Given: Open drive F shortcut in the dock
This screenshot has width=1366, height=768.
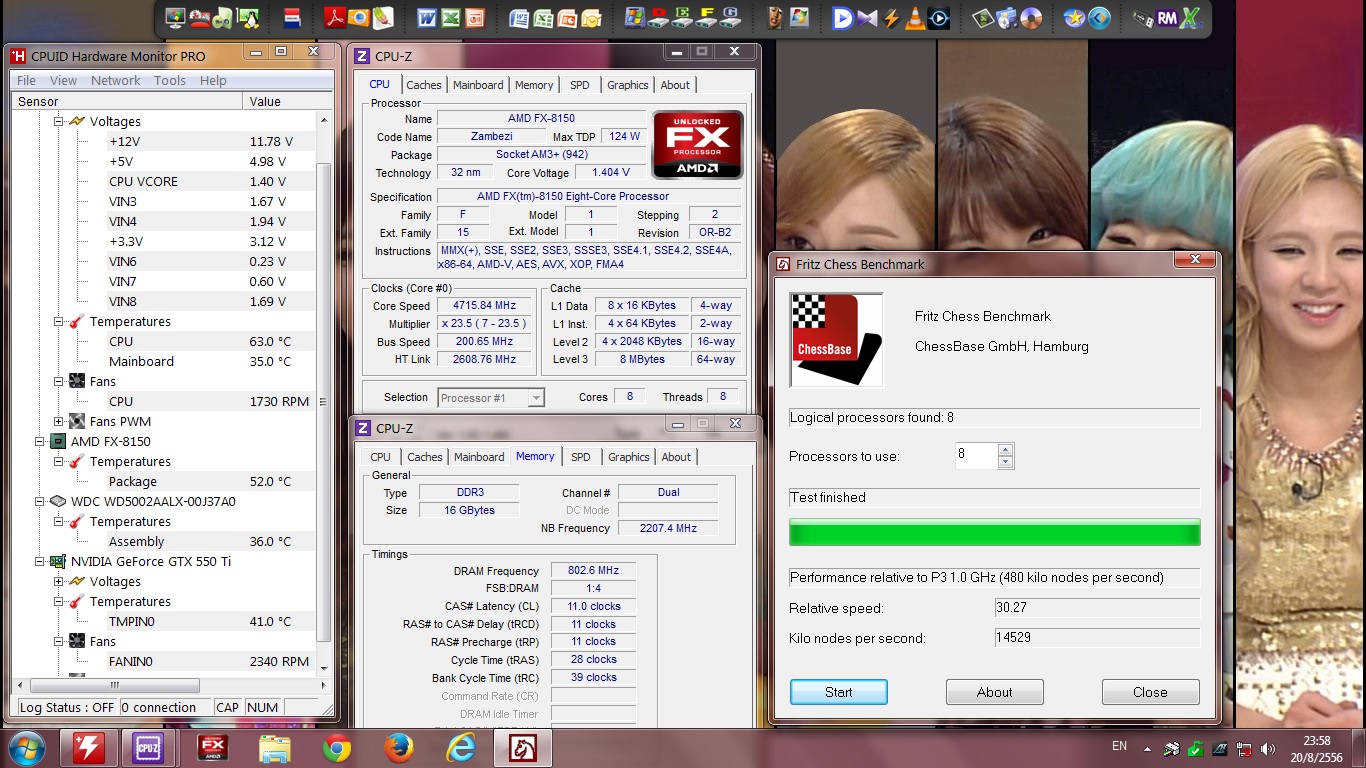Looking at the screenshot, I should coord(706,17).
